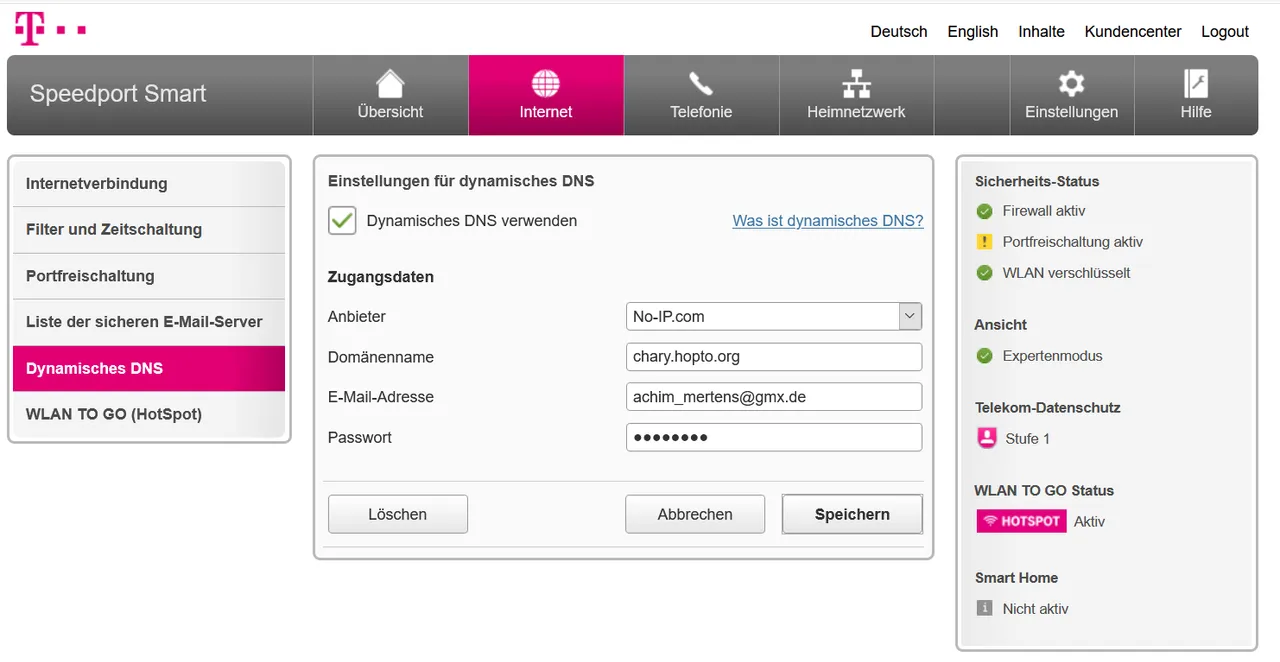Open the Heimnetzwerk tab label

click(x=856, y=112)
